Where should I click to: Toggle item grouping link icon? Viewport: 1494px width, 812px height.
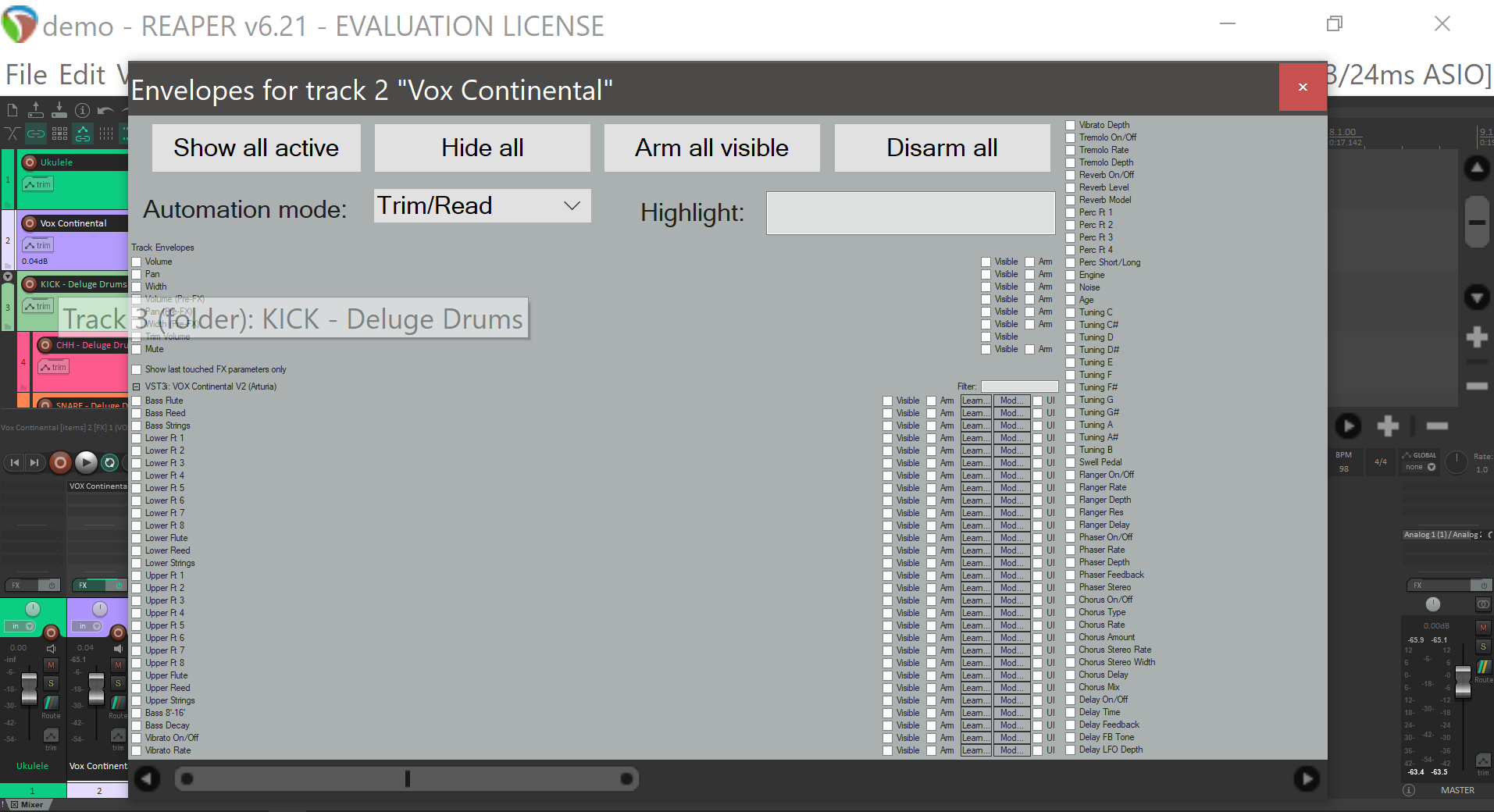point(35,134)
